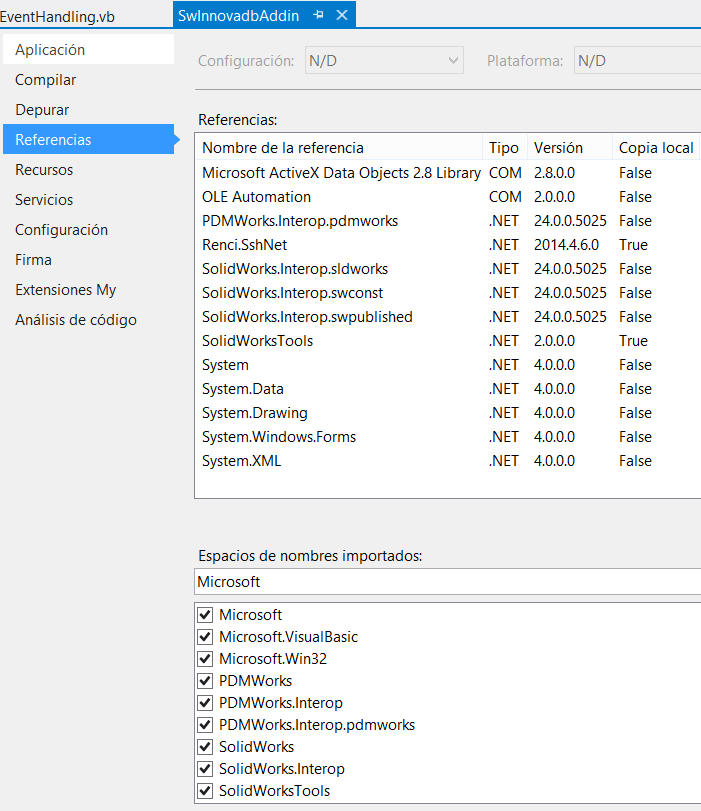701x811 pixels.
Task: Click the True value for Renci.SshNet
Action: click(x=633, y=245)
